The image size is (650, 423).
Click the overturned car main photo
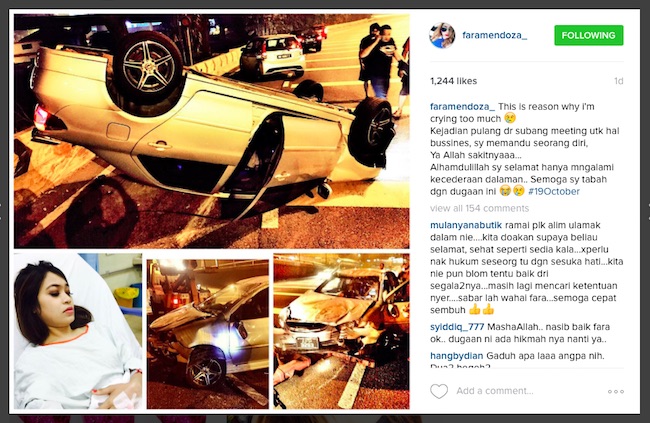pos(211,131)
